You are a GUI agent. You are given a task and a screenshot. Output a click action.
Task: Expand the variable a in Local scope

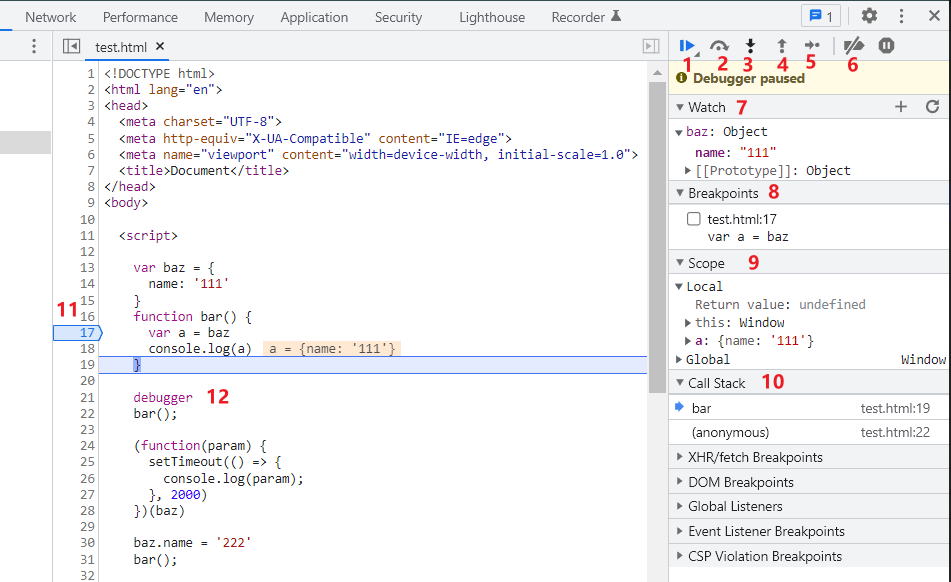(688, 341)
